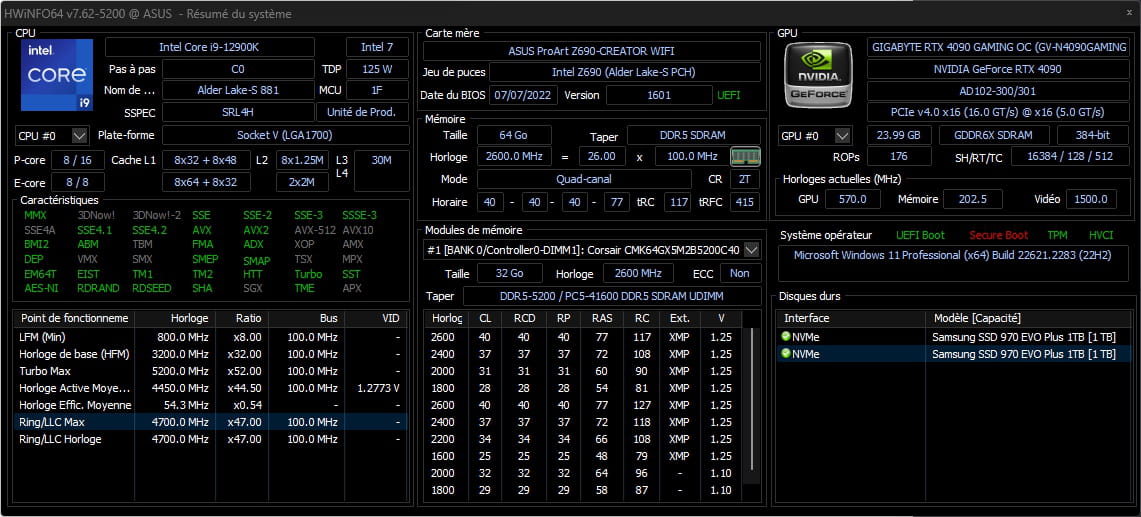Click the PCIe v4.0 x16 link field
This screenshot has height=517, width=1141.
[999, 113]
